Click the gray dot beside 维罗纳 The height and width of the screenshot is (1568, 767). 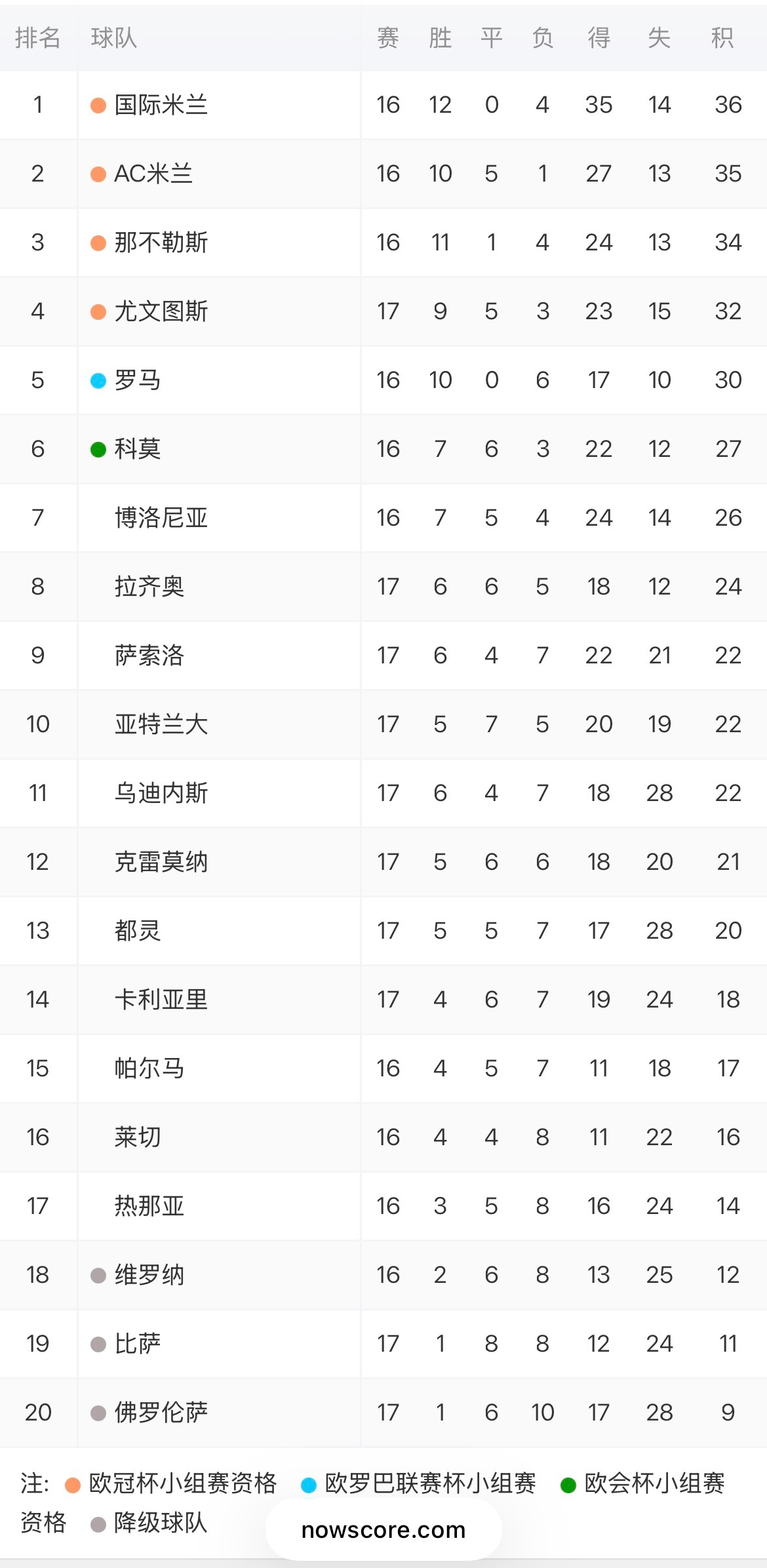tap(98, 1276)
